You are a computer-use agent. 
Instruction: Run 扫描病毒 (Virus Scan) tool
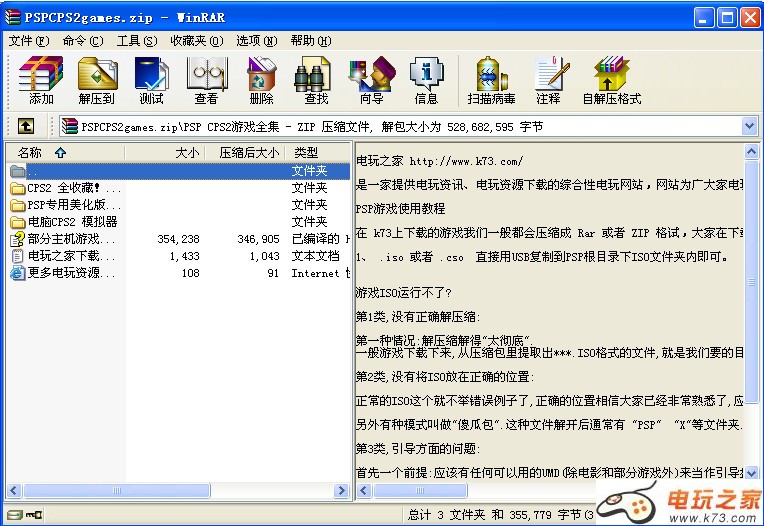(x=491, y=80)
